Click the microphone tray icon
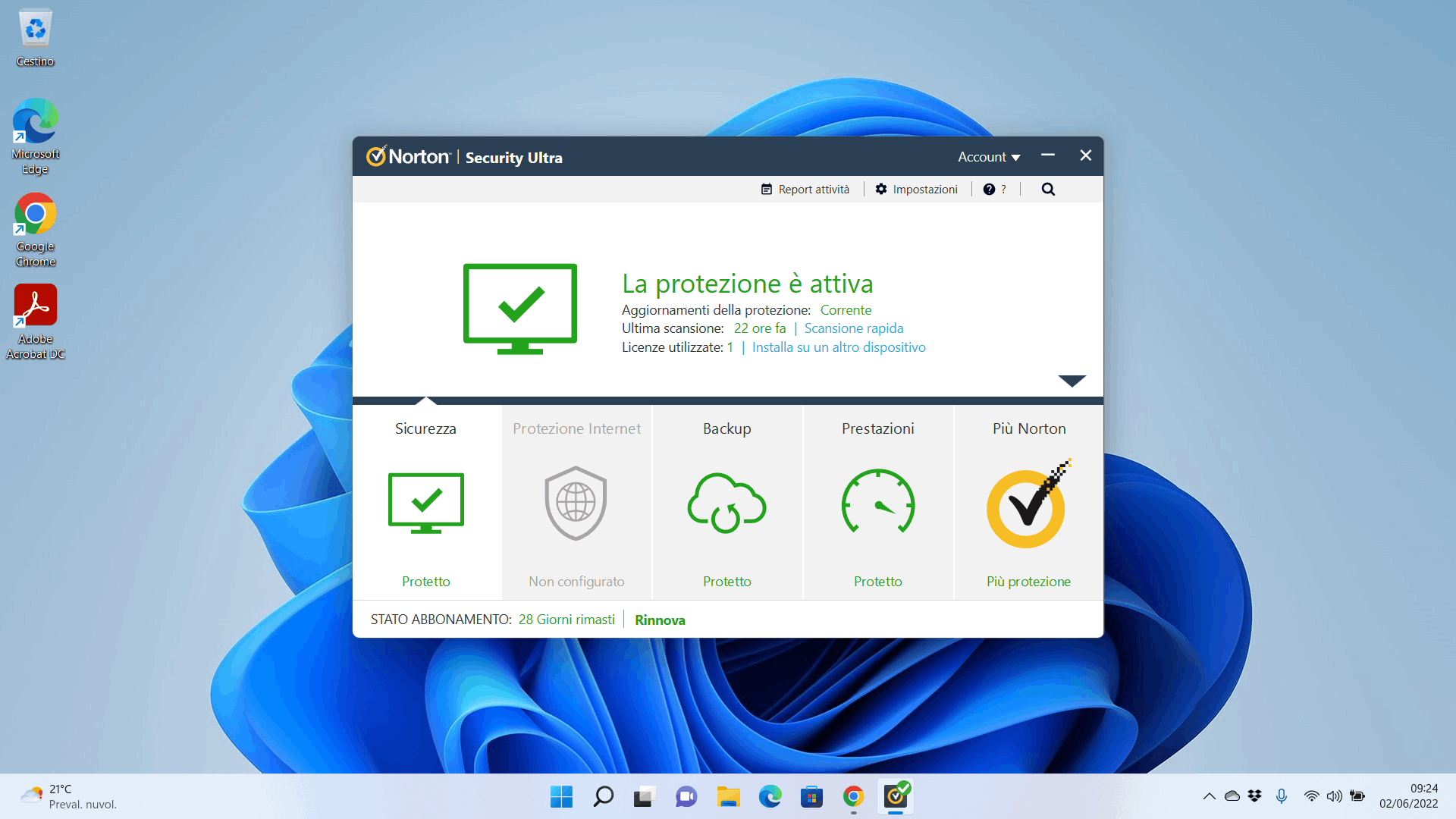 click(1282, 796)
